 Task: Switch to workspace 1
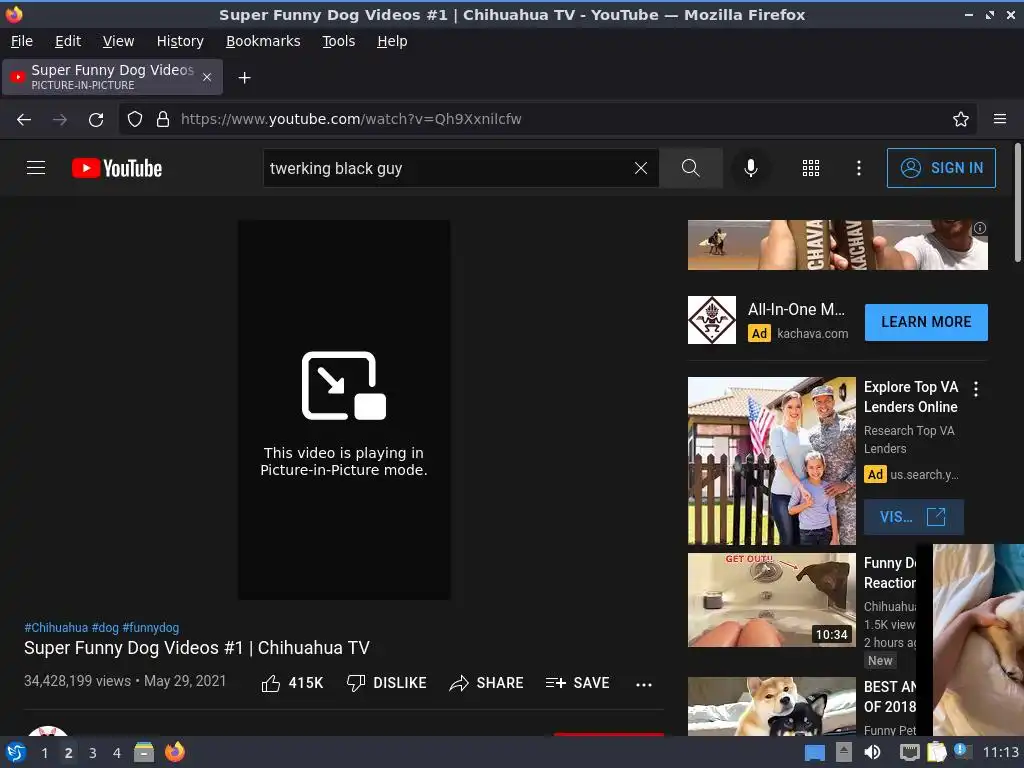point(44,753)
